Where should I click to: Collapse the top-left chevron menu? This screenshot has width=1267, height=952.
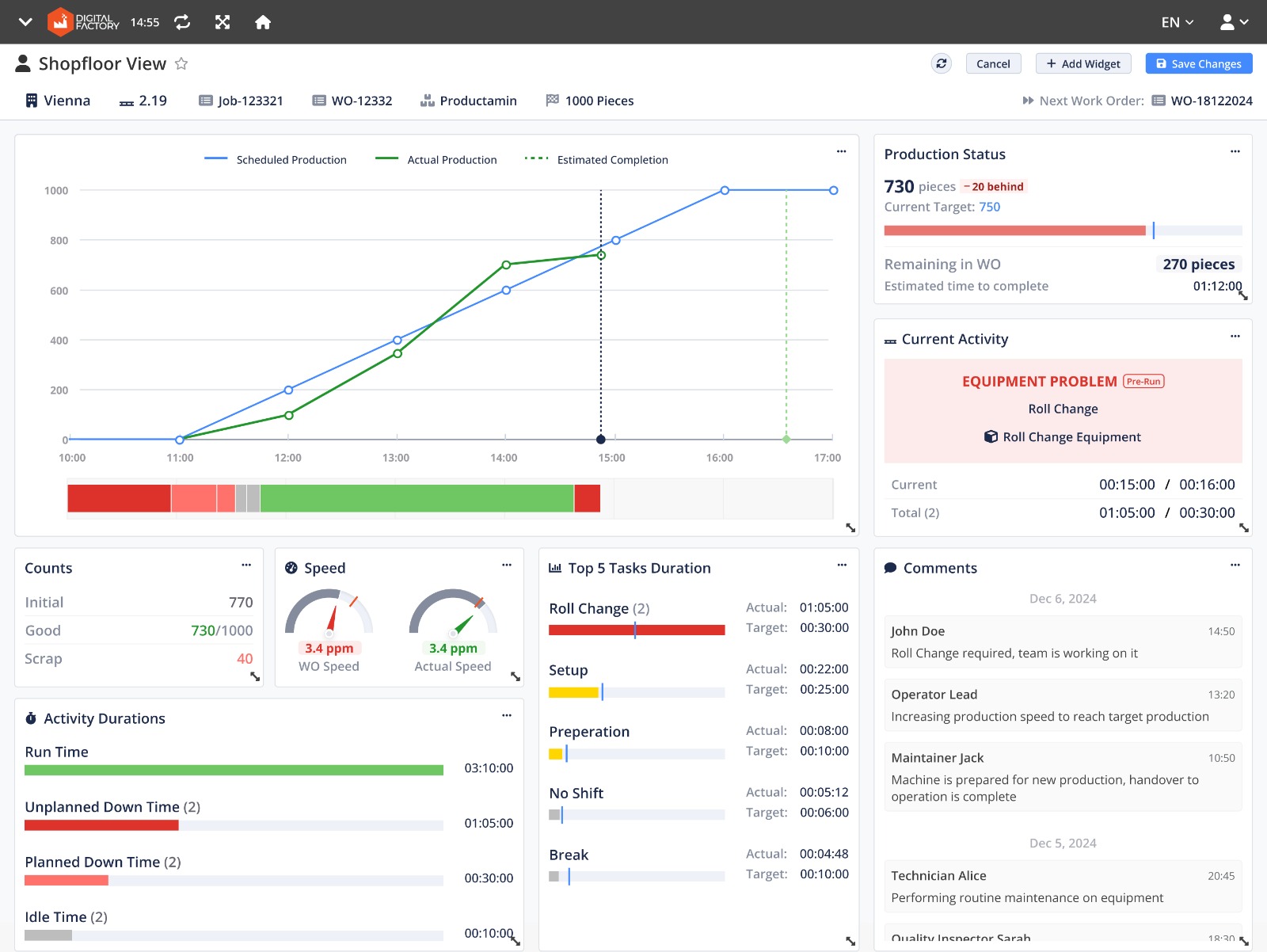25,22
